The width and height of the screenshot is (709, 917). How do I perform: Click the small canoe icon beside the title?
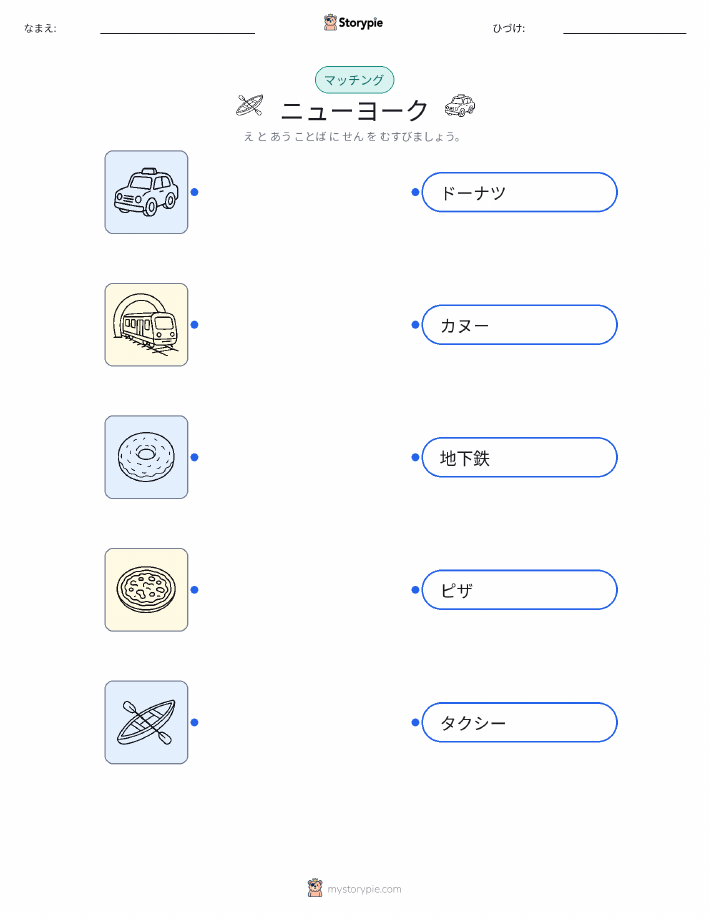point(250,106)
